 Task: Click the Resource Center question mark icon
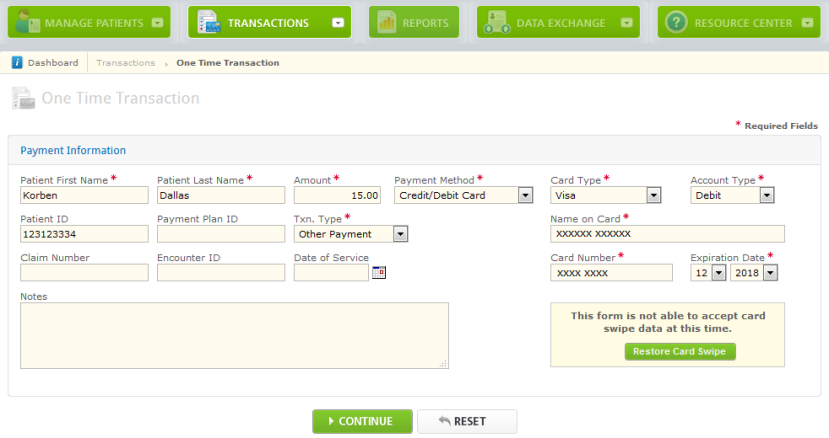[x=676, y=22]
